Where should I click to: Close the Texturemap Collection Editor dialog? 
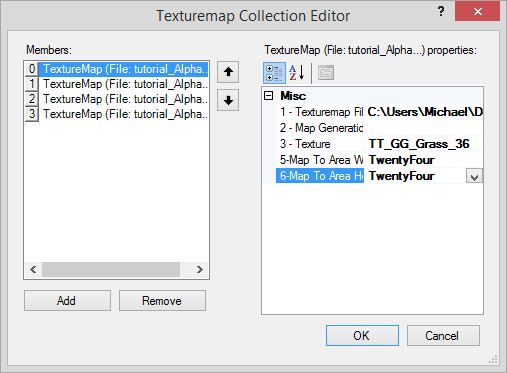pos(477,12)
